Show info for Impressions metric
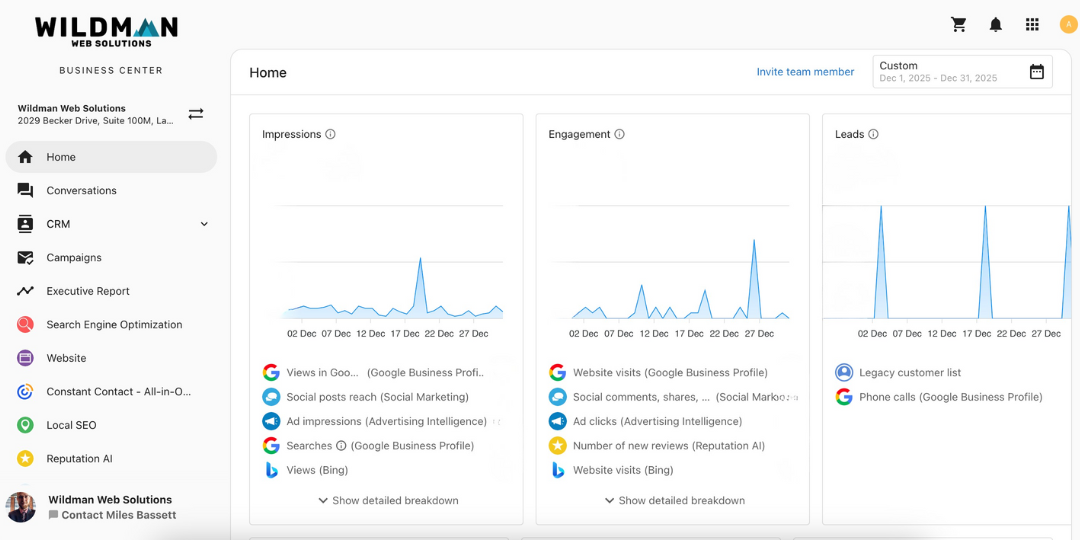 coord(330,134)
